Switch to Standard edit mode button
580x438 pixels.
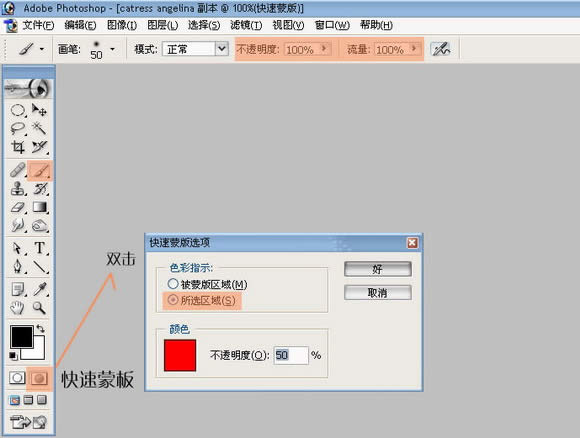click(17, 378)
